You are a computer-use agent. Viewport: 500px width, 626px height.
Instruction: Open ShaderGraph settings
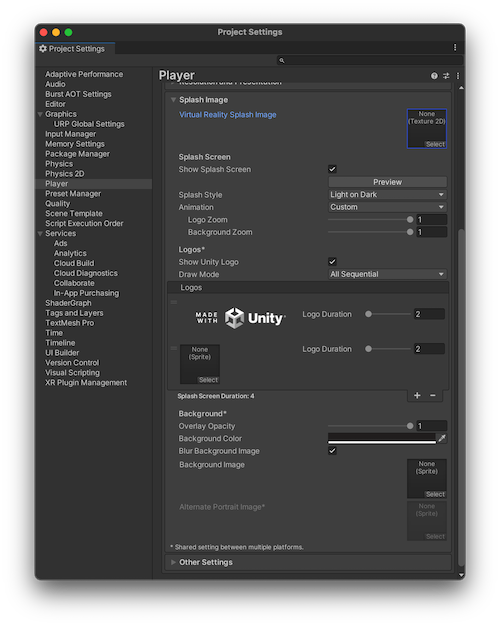pyautogui.click(x=68, y=303)
